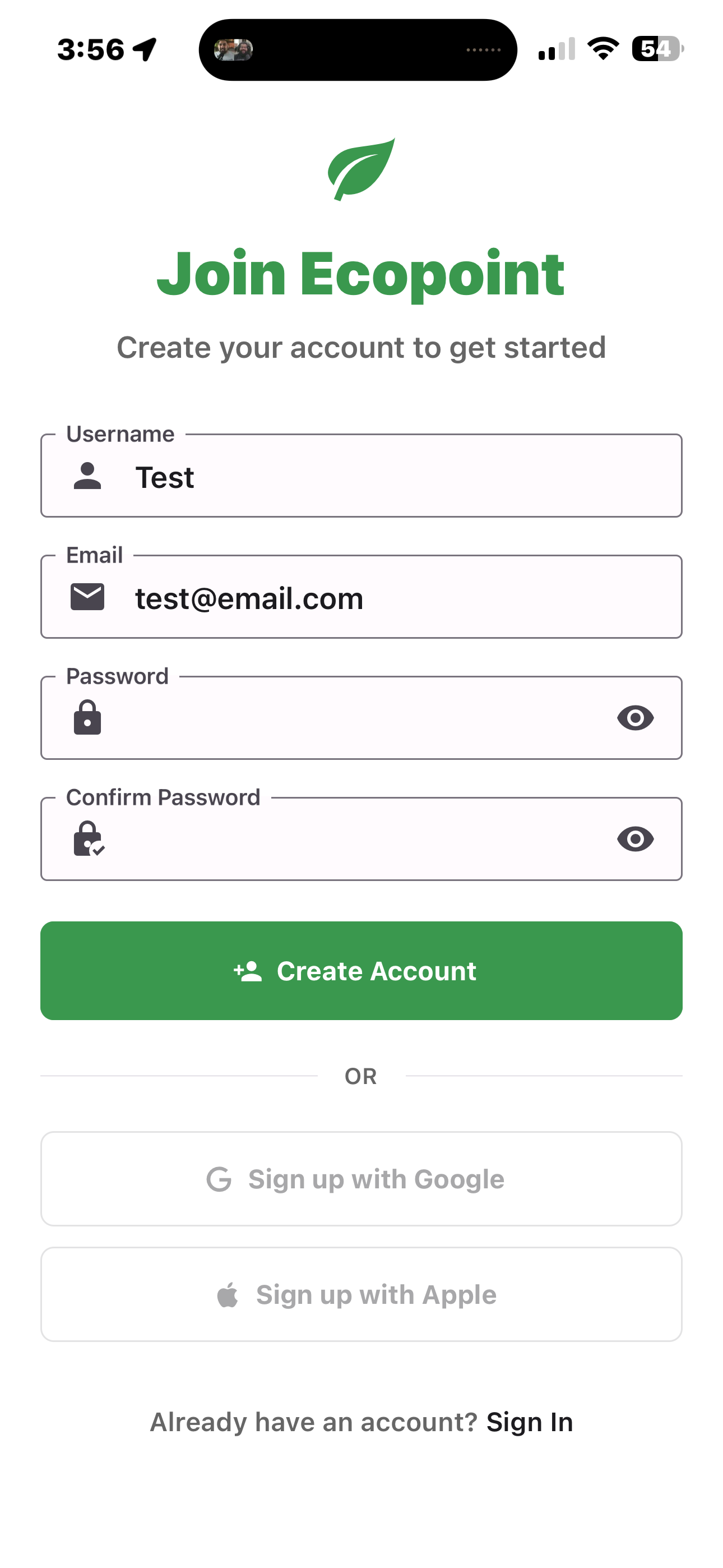
Task: Open the Sign In link
Action: (x=530, y=1423)
